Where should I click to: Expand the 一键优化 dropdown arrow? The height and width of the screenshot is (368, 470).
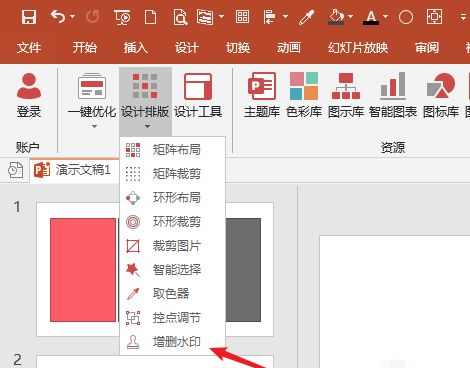click(94, 126)
